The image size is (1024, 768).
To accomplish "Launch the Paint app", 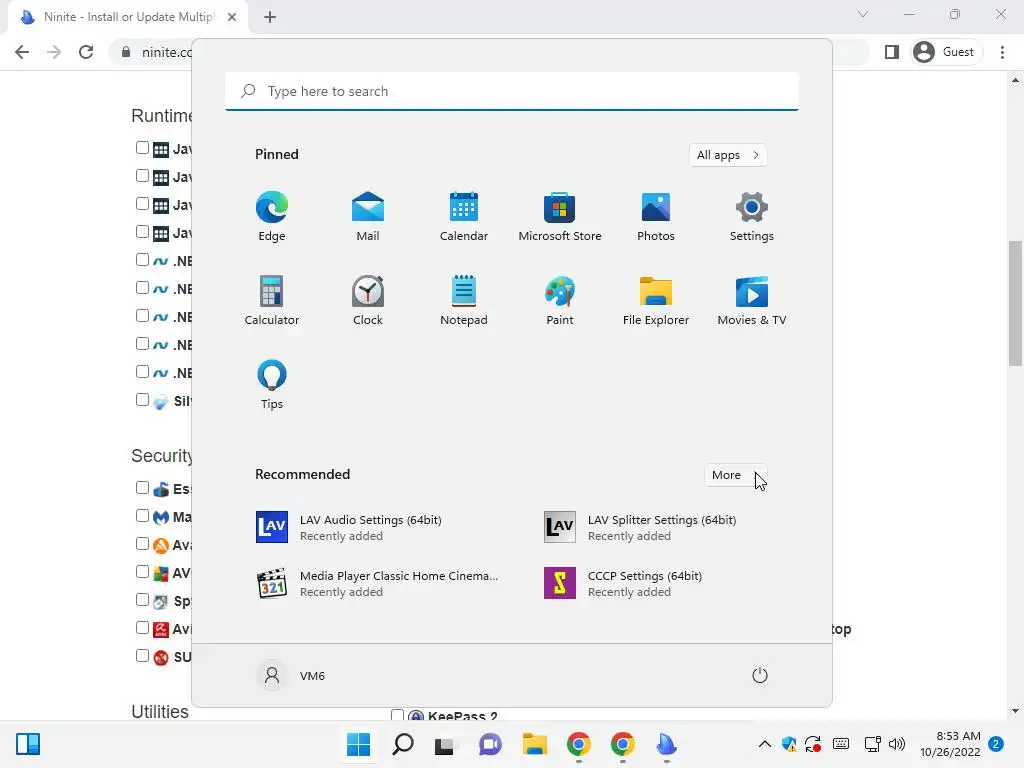I will click(x=560, y=300).
